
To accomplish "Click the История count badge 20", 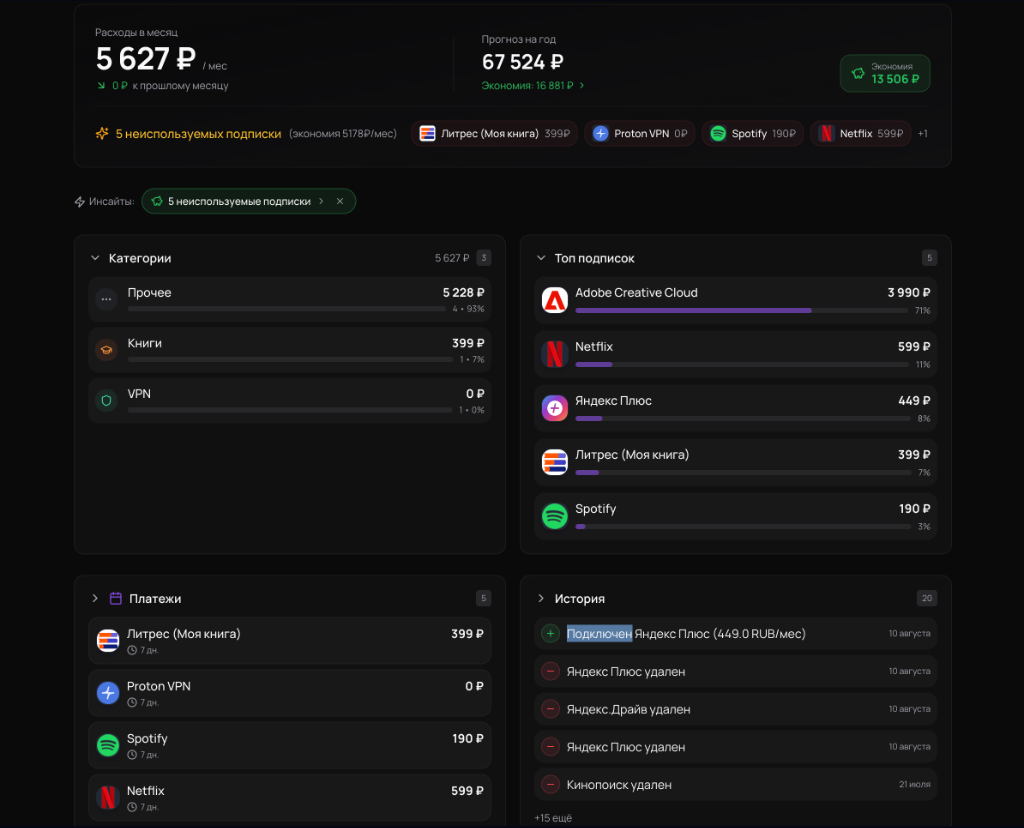I will pyautogui.click(x=927, y=598).
